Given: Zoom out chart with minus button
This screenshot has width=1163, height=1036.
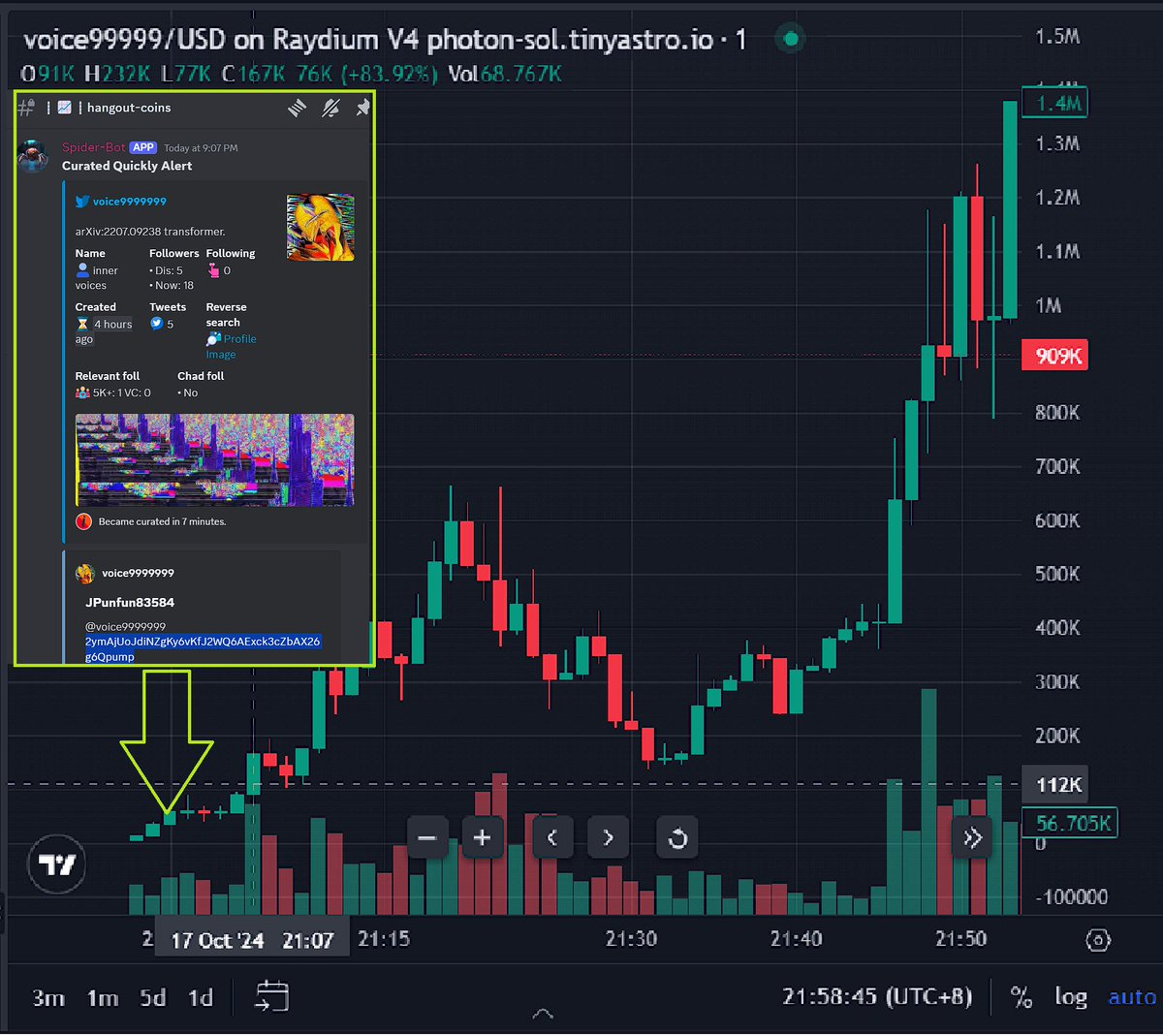Looking at the screenshot, I should 427,837.
